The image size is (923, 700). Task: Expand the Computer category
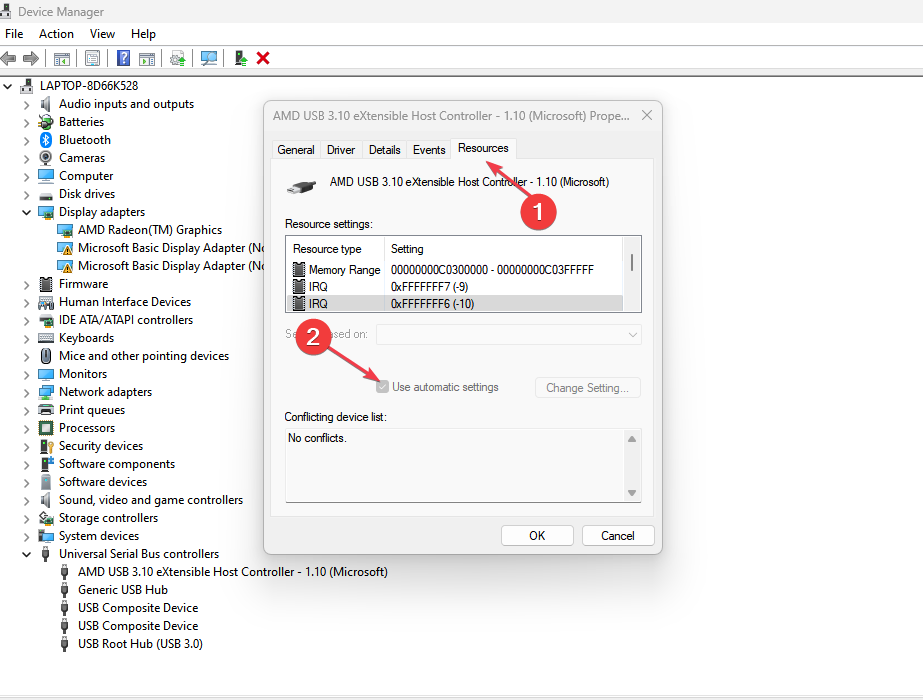click(26, 177)
